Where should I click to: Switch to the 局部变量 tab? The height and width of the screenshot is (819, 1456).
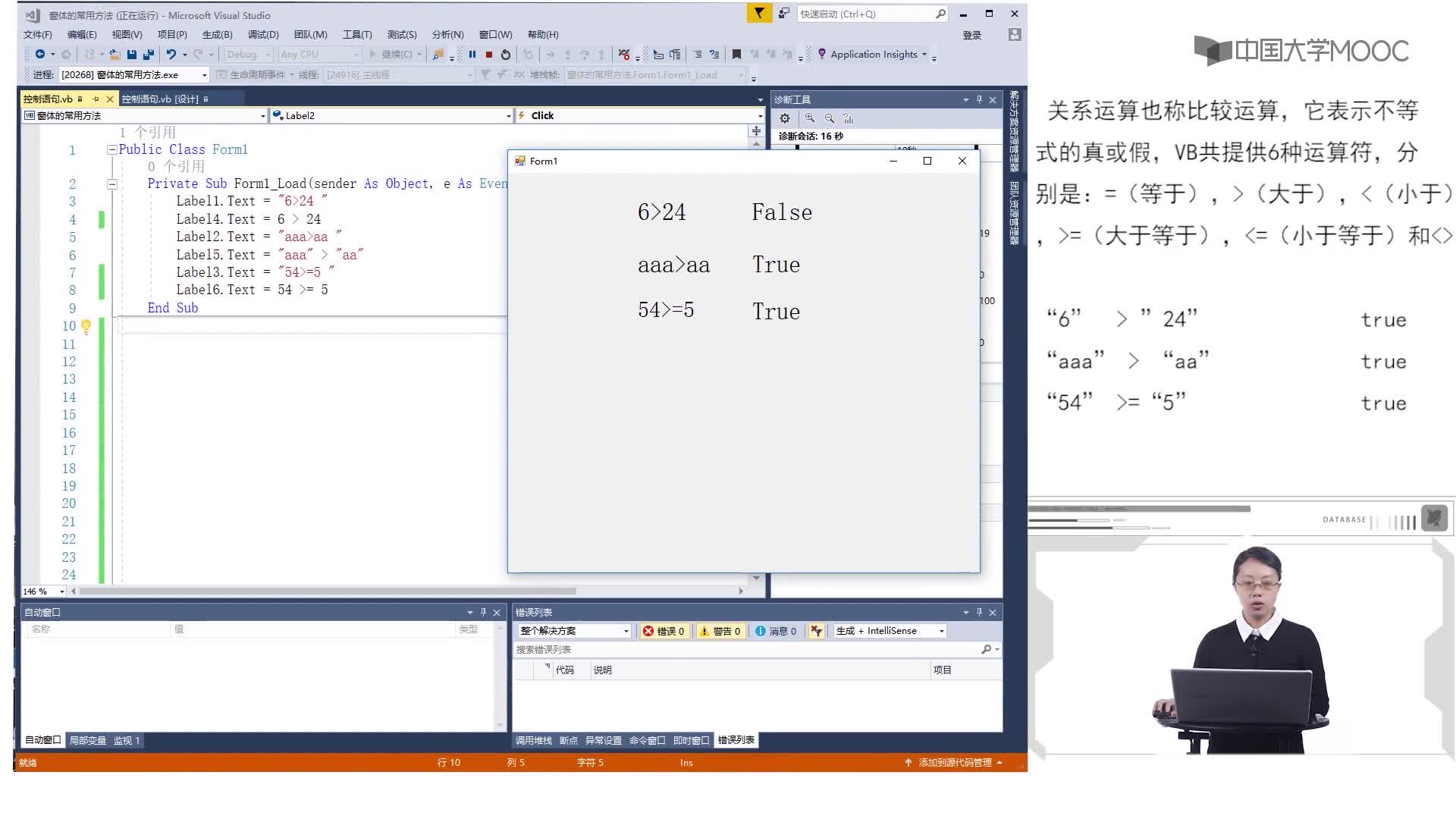(x=88, y=741)
